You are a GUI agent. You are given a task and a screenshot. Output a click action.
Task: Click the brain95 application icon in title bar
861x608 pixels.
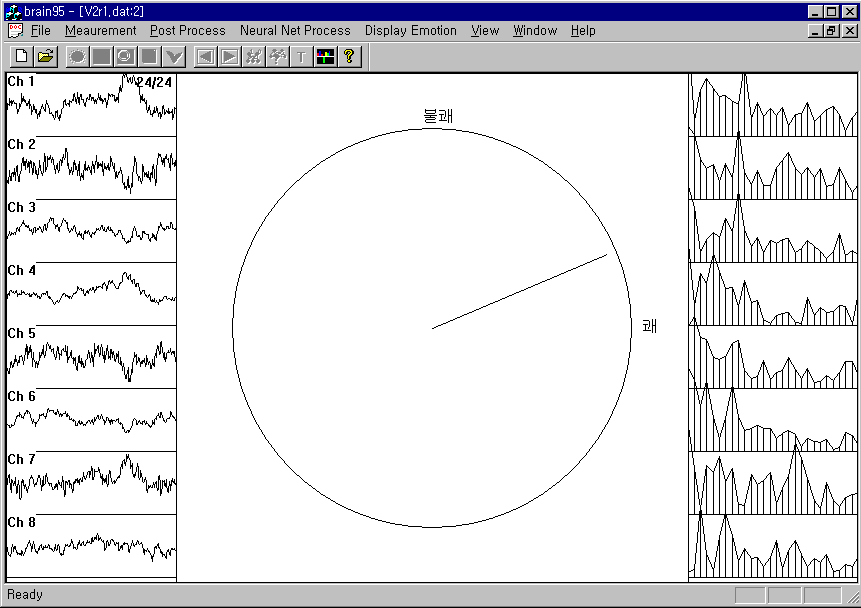[x=13, y=11]
